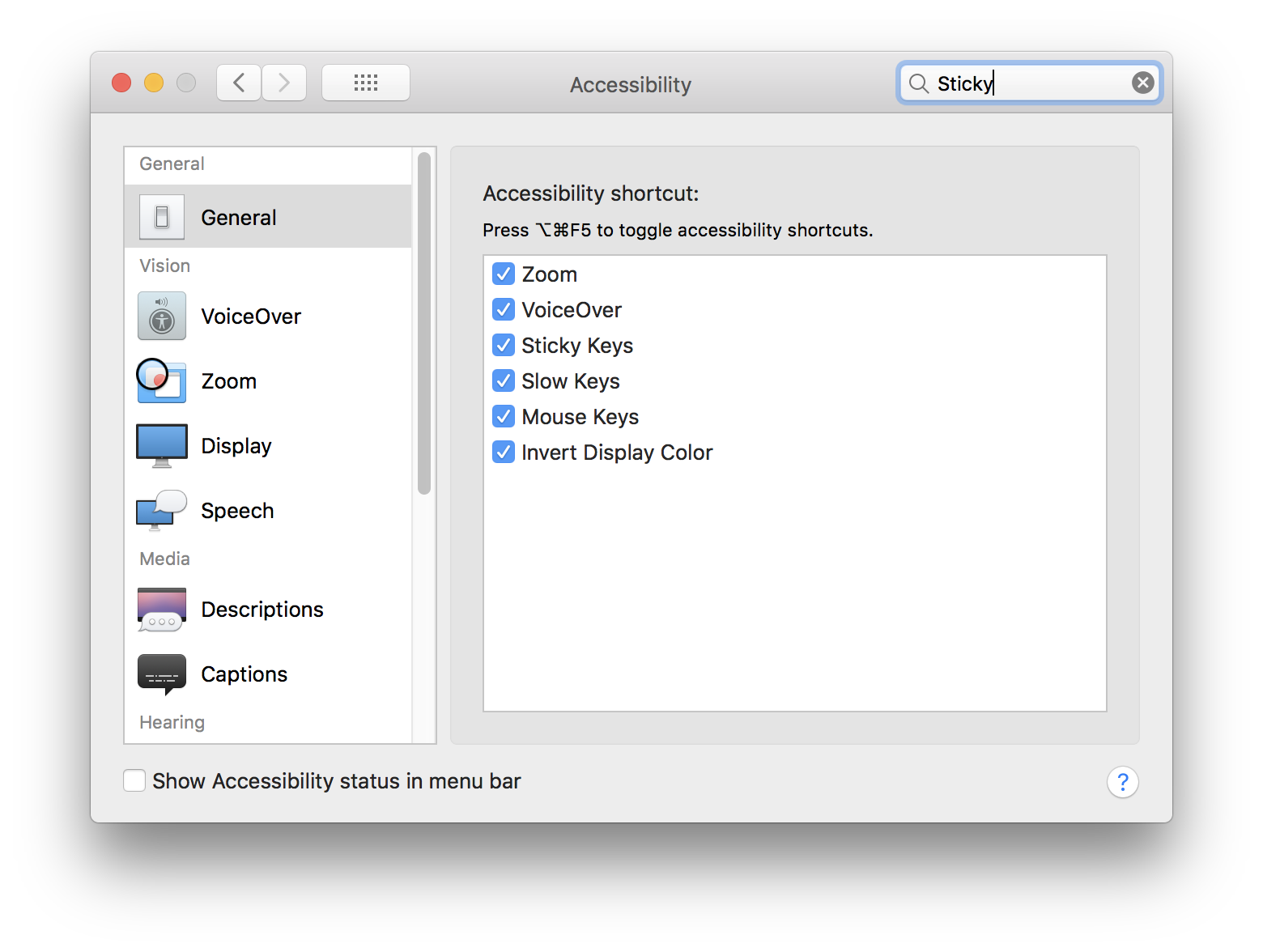
Task: Select the Zoom magnifier icon in sidebar
Action: click(x=161, y=380)
